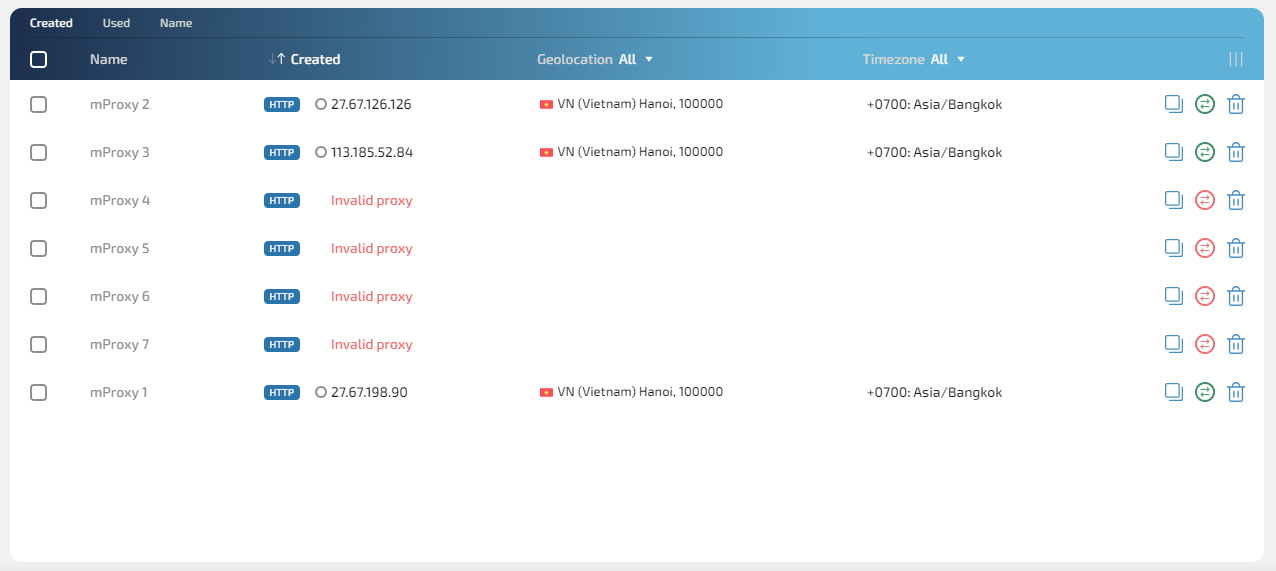
Task: Open the mProxy 3 name link
Action: point(120,152)
